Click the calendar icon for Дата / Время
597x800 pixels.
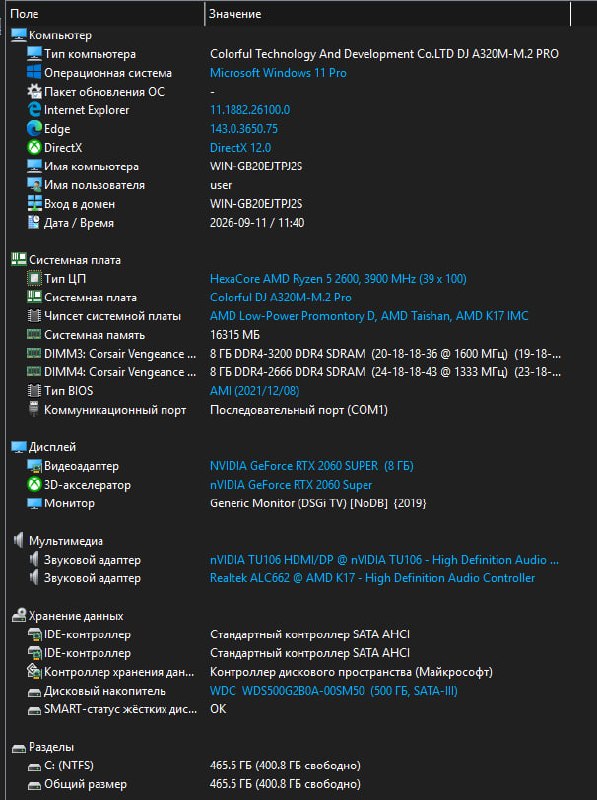click(34, 222)
